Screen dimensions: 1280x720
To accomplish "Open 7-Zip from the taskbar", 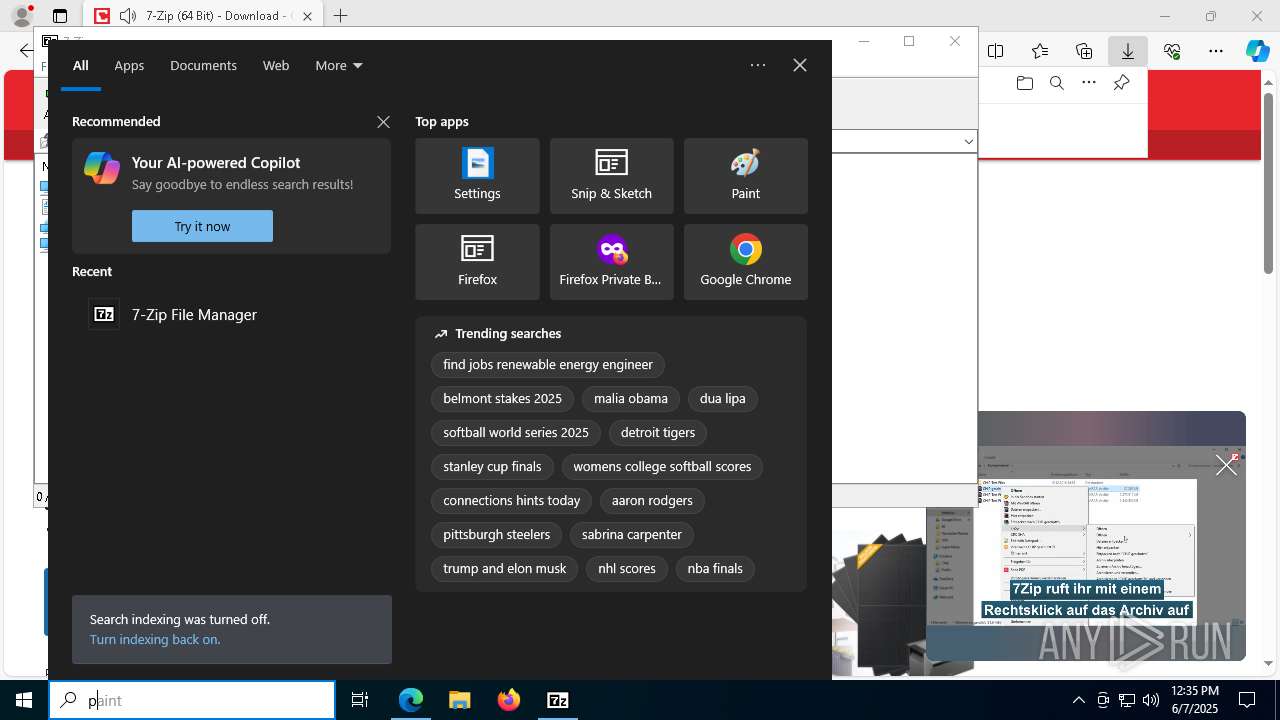I will (x=558, y=700).
